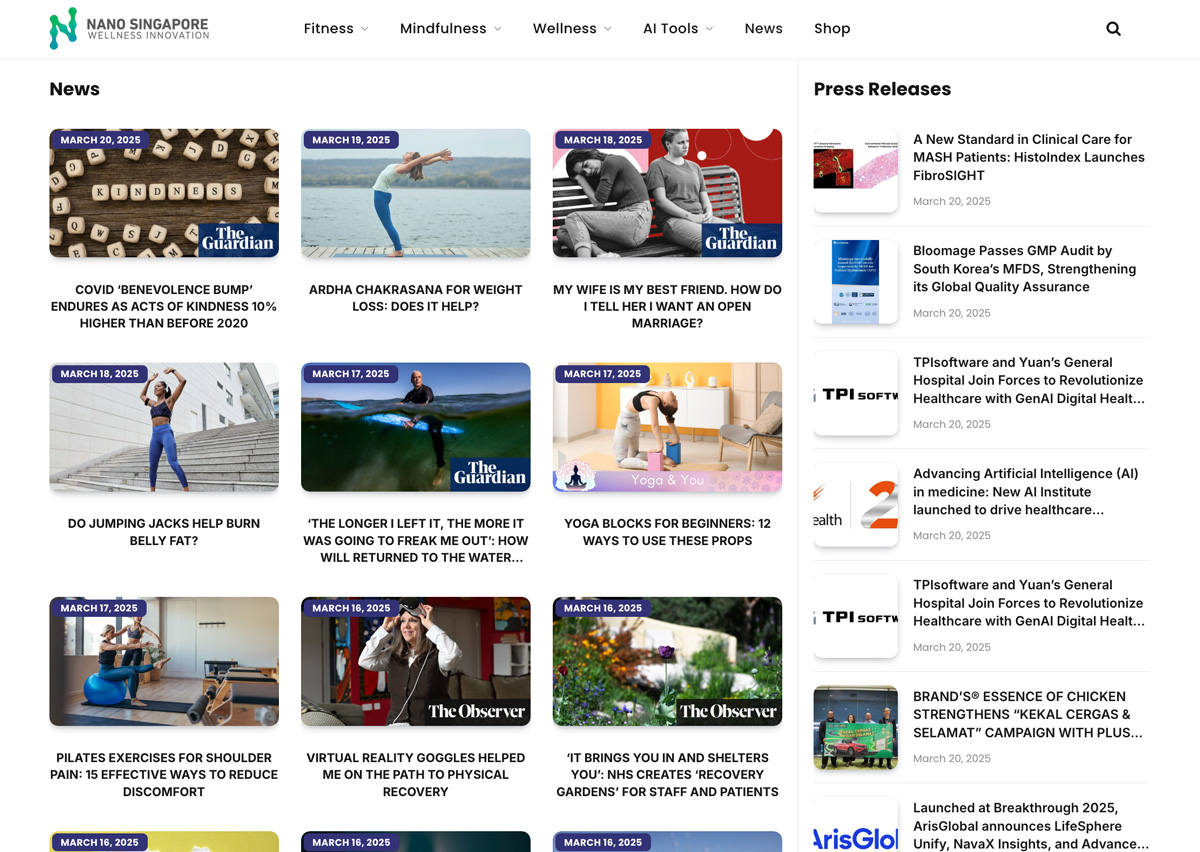
Task: Read 'Ardha Chakrasana for Weight Loss' headline
Action: (x=416, y=298)
